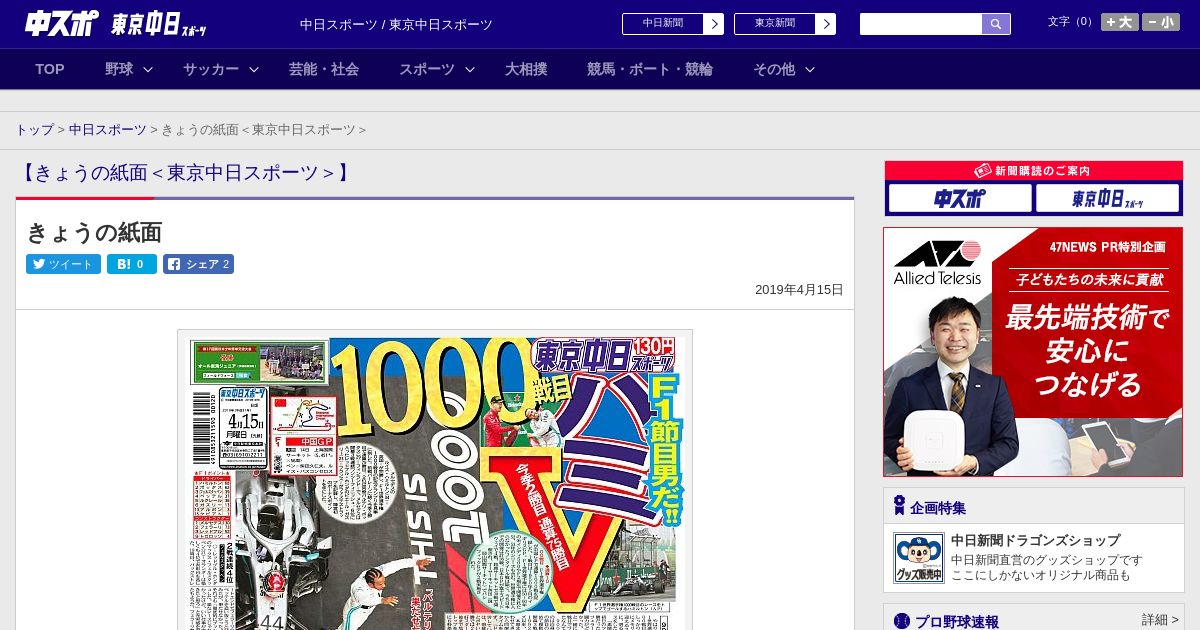Screen dimensions: 1200x630
Task: Open the 芸能・社会 menu item
Action: 324,69
